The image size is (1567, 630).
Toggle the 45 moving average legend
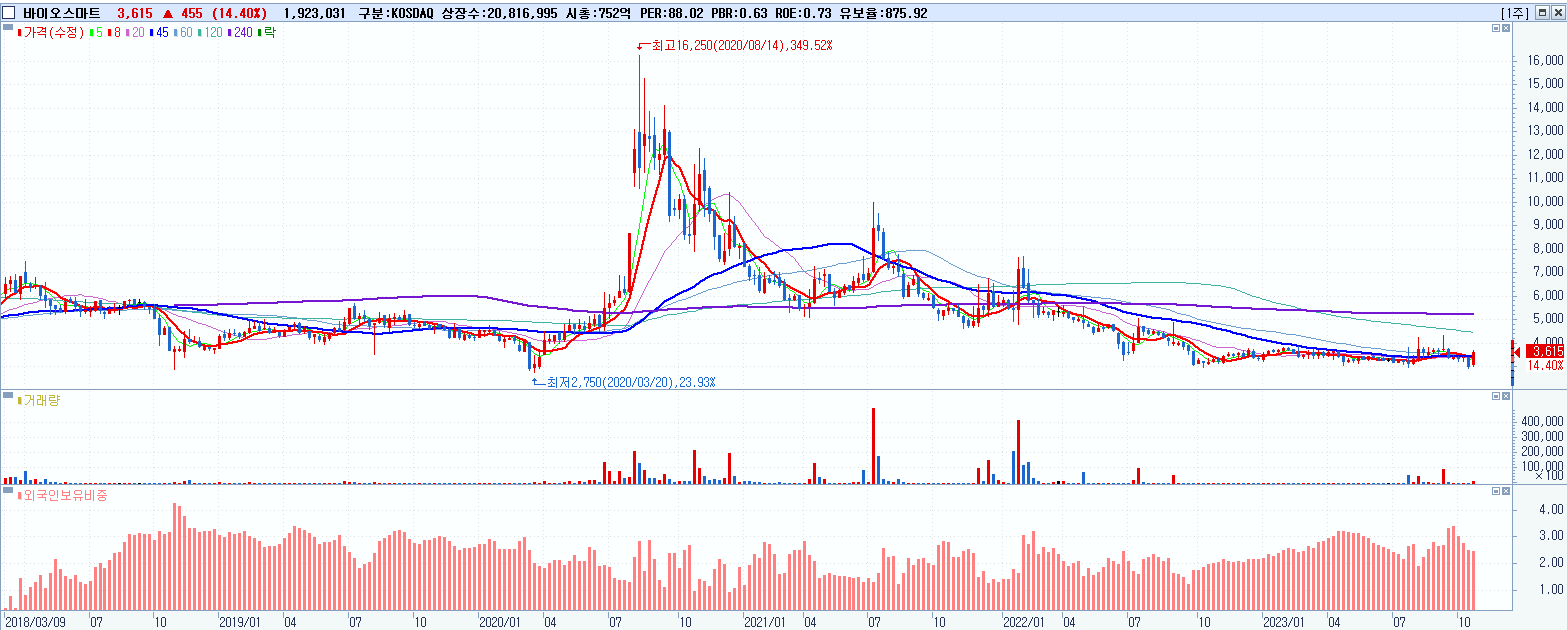(158, 33)
